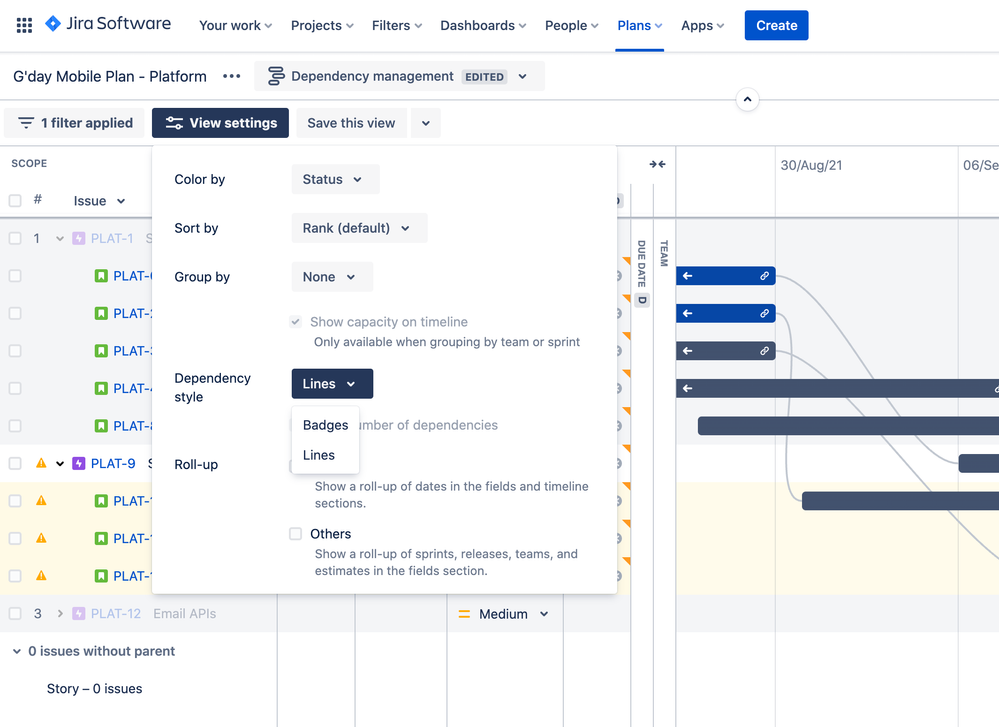This screenshot has height=727, width=999.
Task: Click the warning icon on PLAT-9 row
Action: click(41, 463)
